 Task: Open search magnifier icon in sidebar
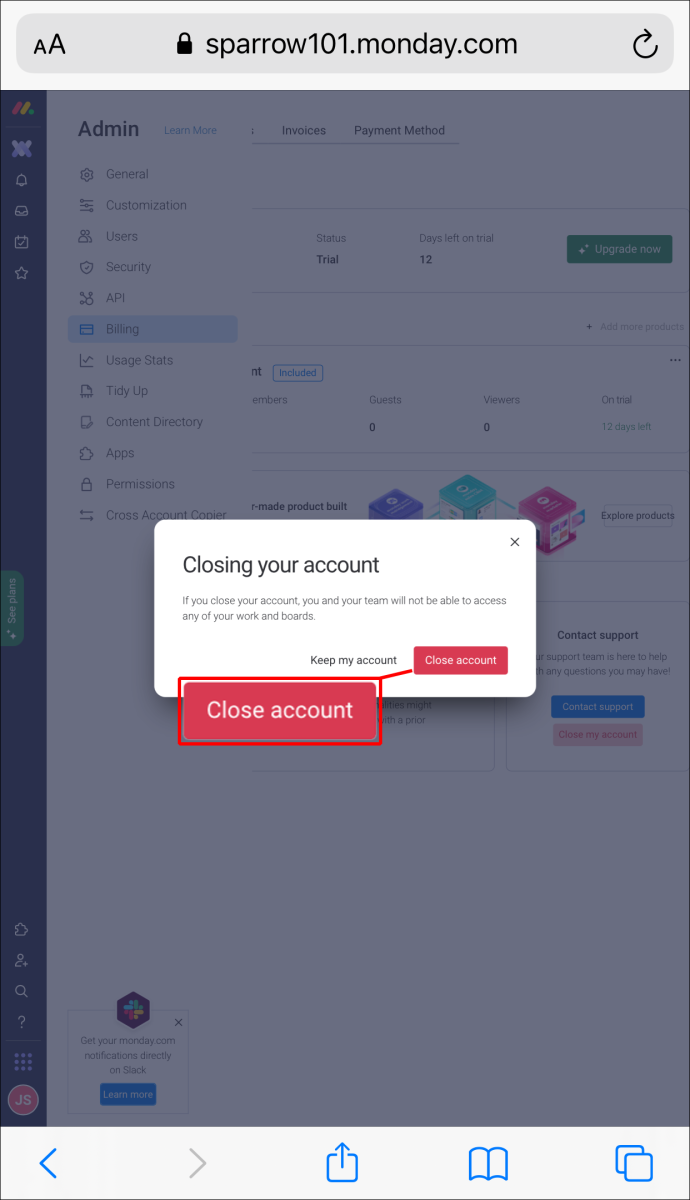click(x=22, y=991)
